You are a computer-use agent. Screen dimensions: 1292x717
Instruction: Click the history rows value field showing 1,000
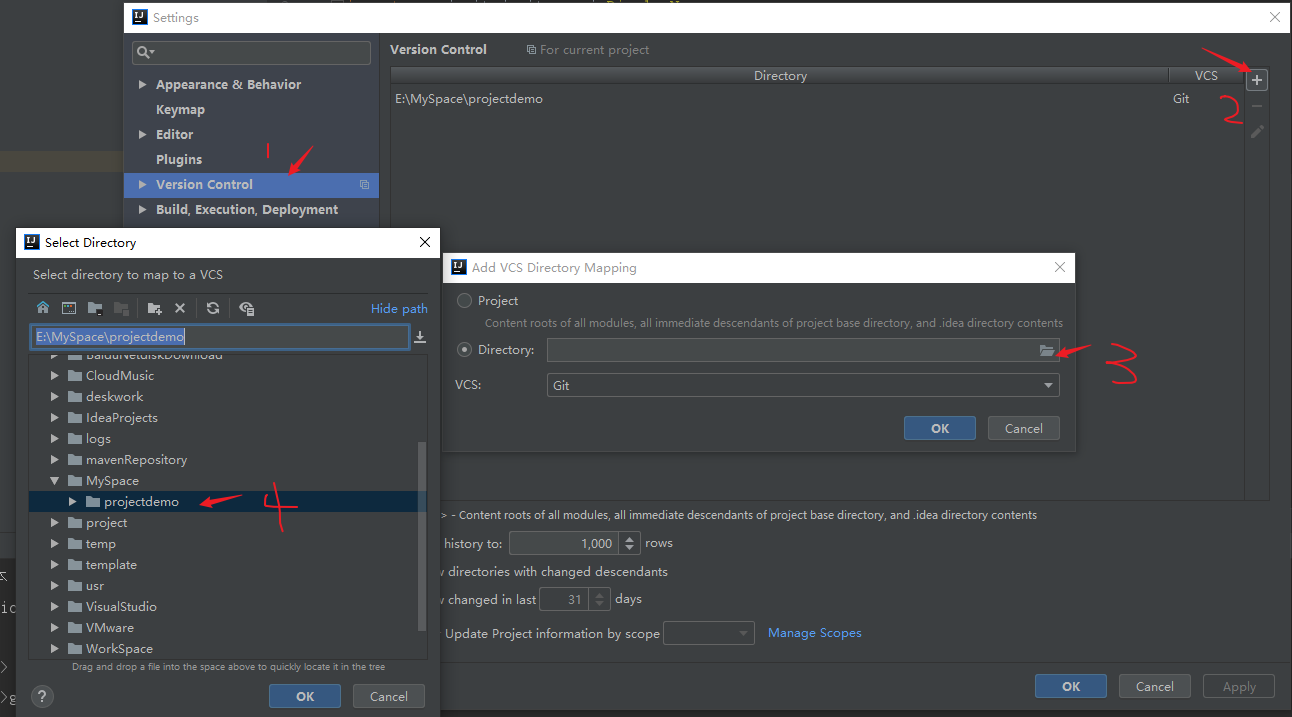click(565, 543)
